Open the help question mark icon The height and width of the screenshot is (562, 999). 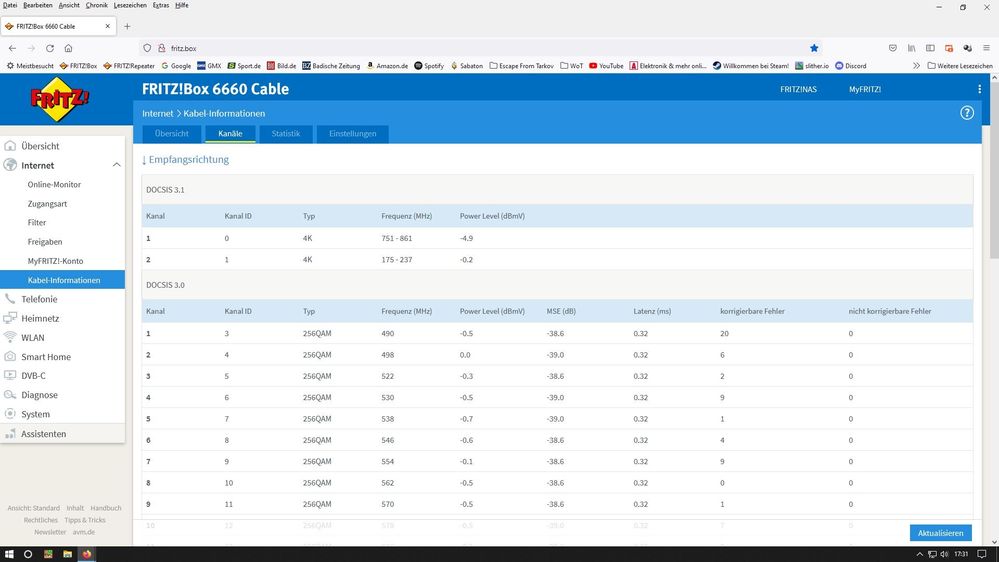[x=967, y=113]
